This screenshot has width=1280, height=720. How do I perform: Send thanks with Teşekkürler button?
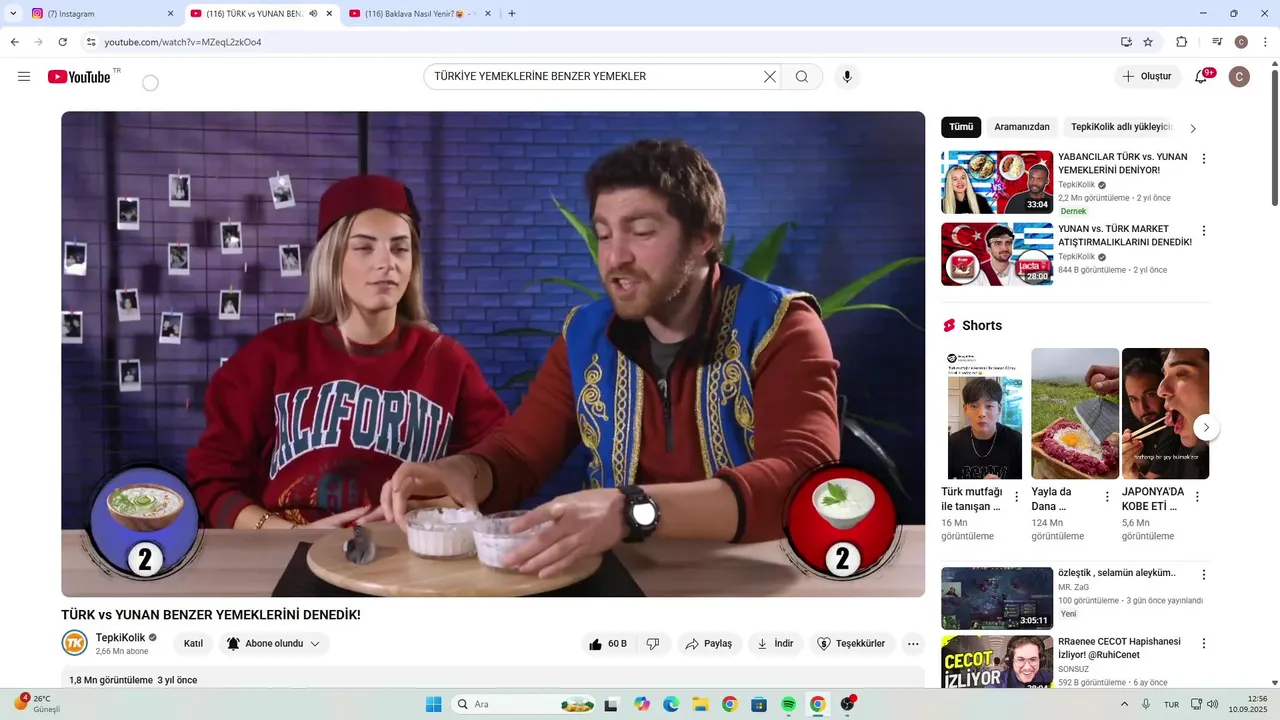tap(852, 644)
